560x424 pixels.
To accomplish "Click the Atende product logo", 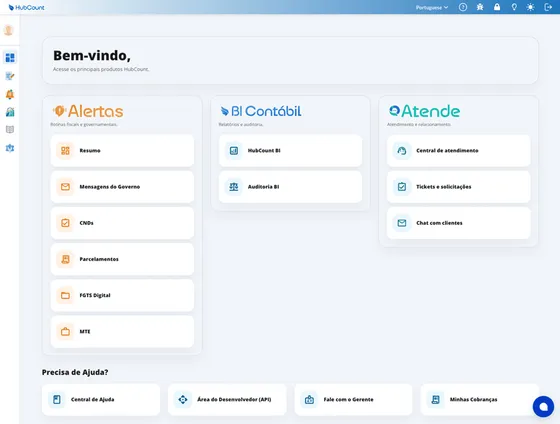I will pos(424,111).
